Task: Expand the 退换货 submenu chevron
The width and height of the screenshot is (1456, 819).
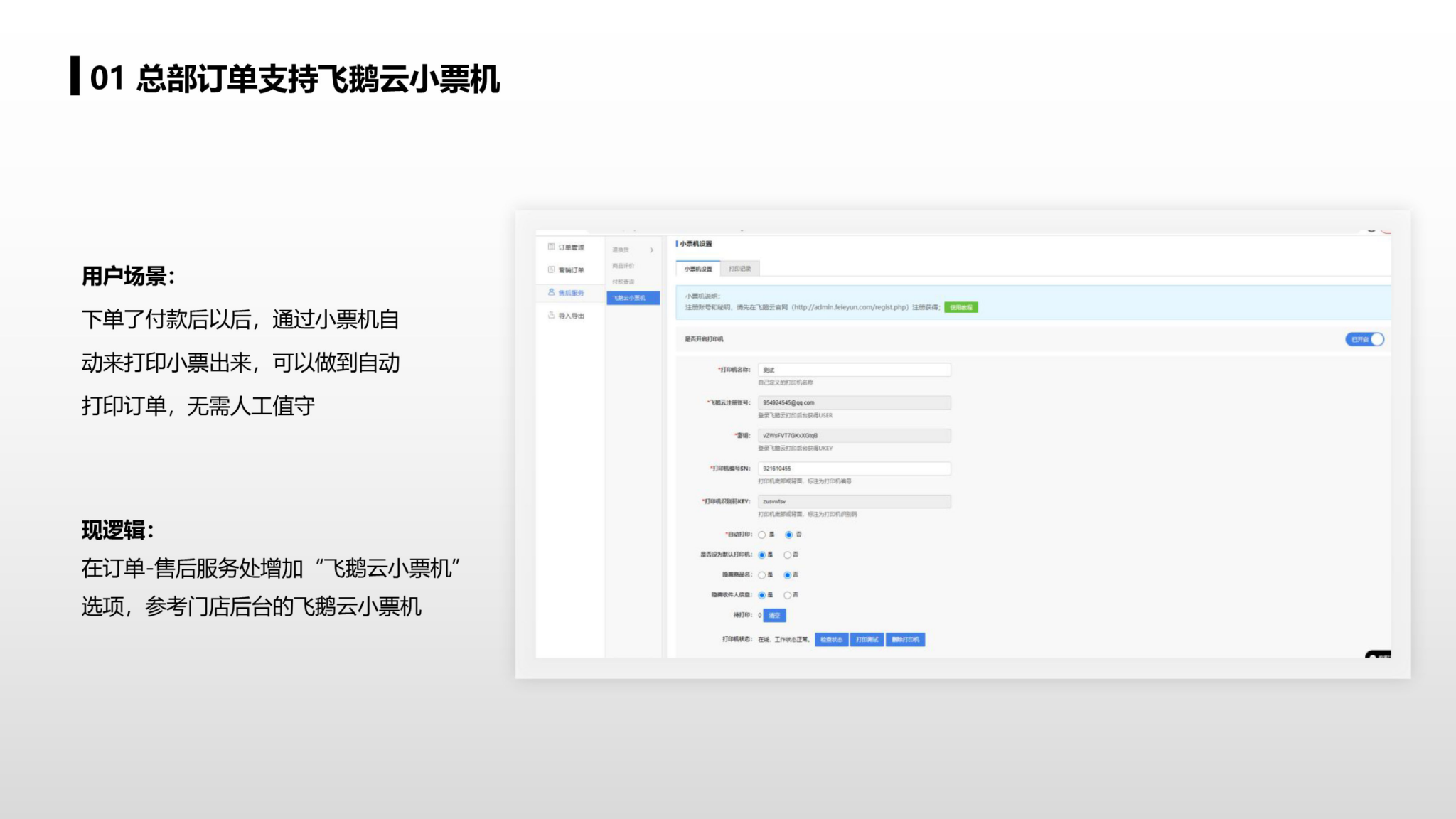Action: (651, 250)
